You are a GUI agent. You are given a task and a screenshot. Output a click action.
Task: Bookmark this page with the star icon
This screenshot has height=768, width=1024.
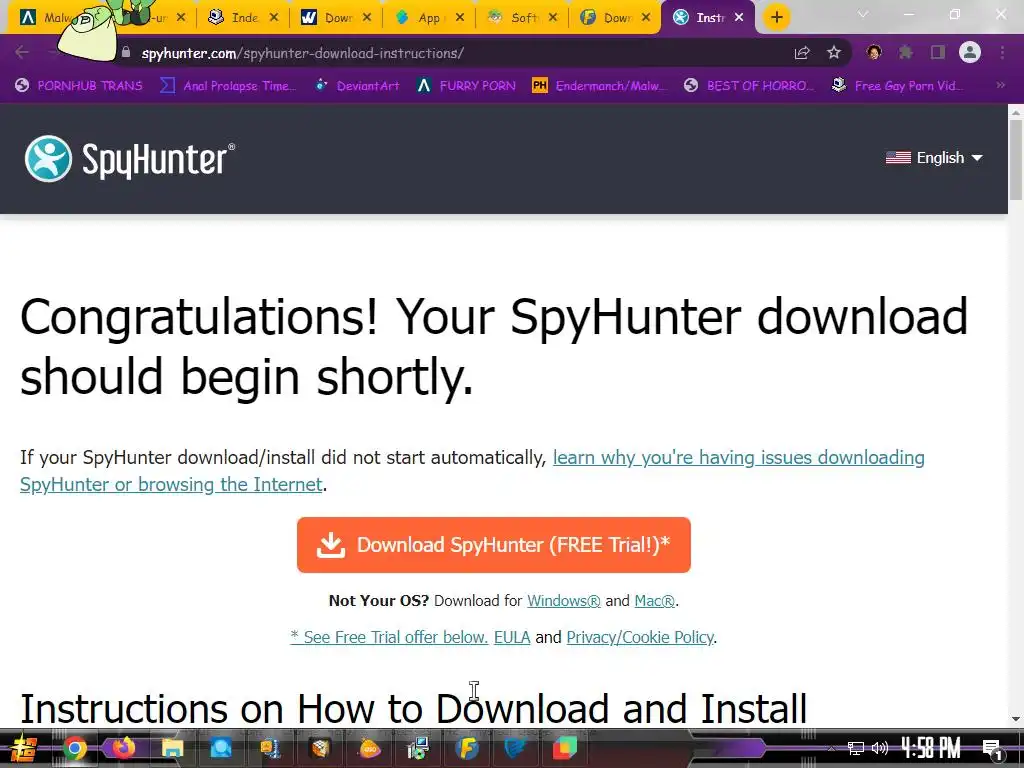[x=834, y=53]
